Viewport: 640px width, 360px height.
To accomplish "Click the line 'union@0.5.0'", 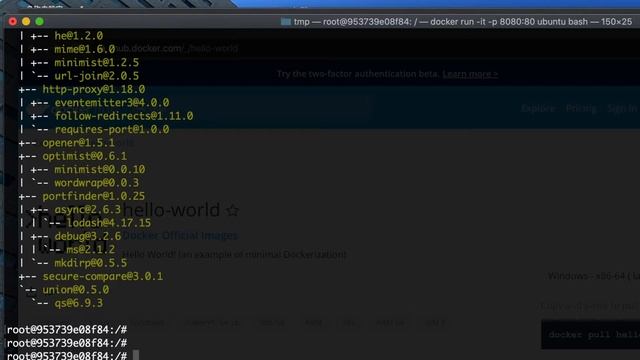I will (76, 290).
